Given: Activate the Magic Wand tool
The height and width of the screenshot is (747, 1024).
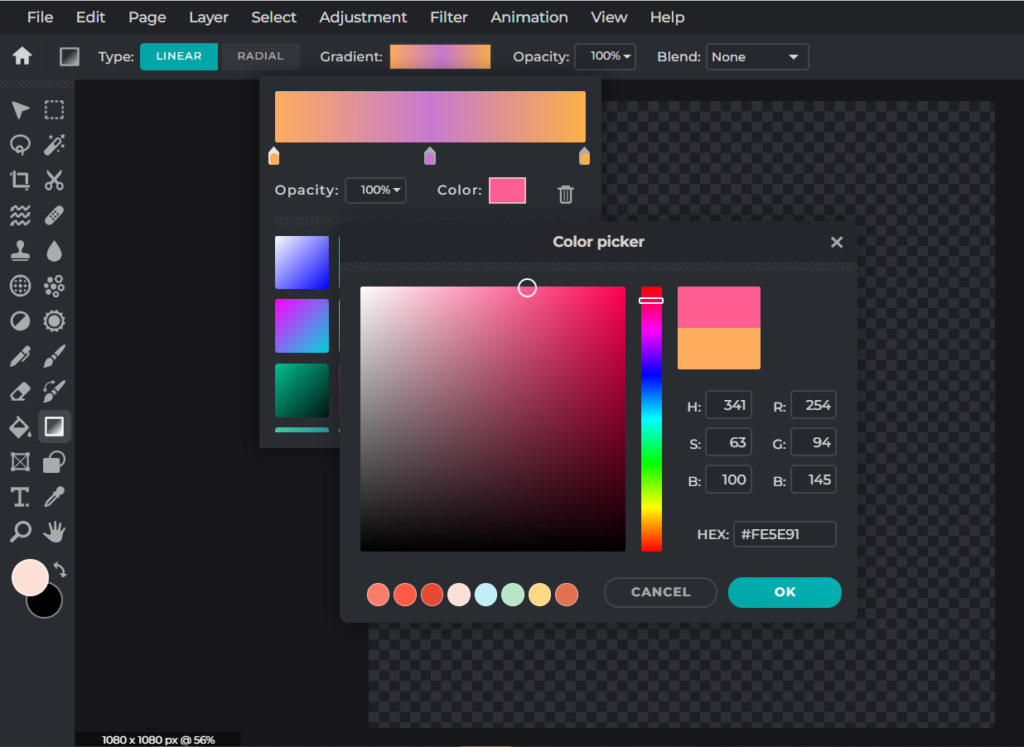Looking at the screenshot, I should [x=54, y=144].
